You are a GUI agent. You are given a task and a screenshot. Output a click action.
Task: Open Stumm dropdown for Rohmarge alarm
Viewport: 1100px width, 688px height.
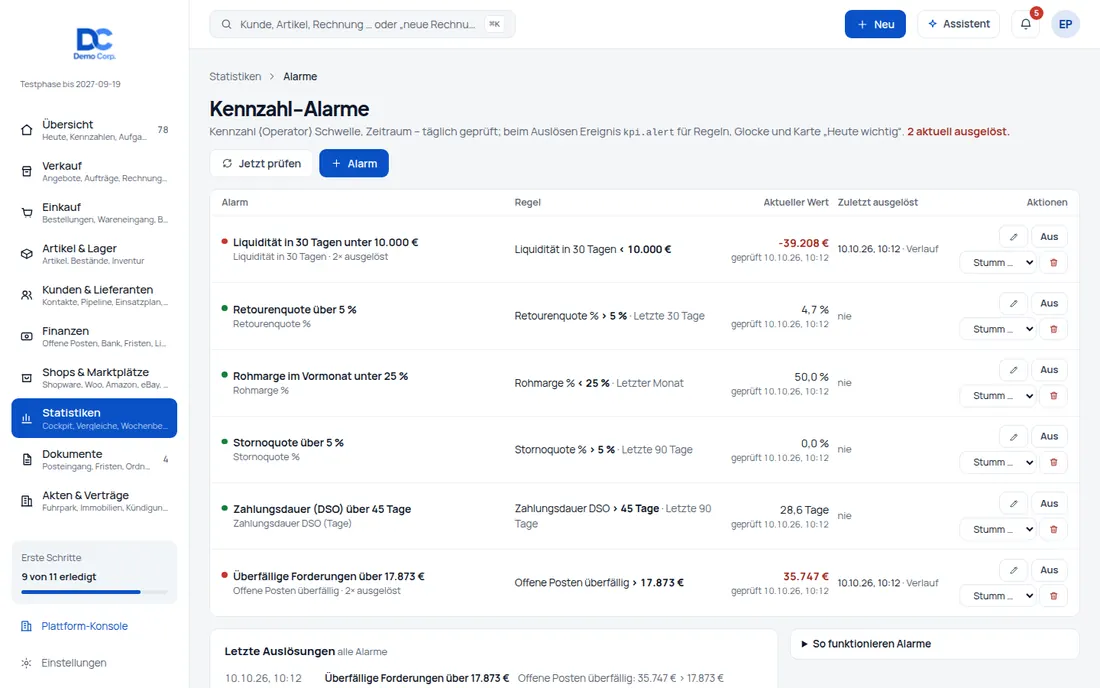click(x=997, y=396)
